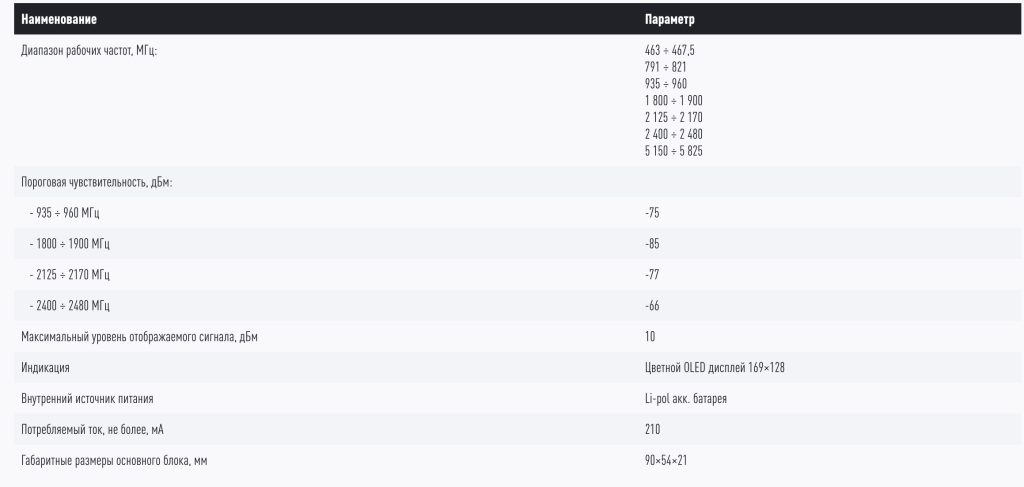The height and width of the screenshot is (487, 1024).
Task: Click the "-77" sensitivity value
Action: pyautogui.click(x=652, y=275)
